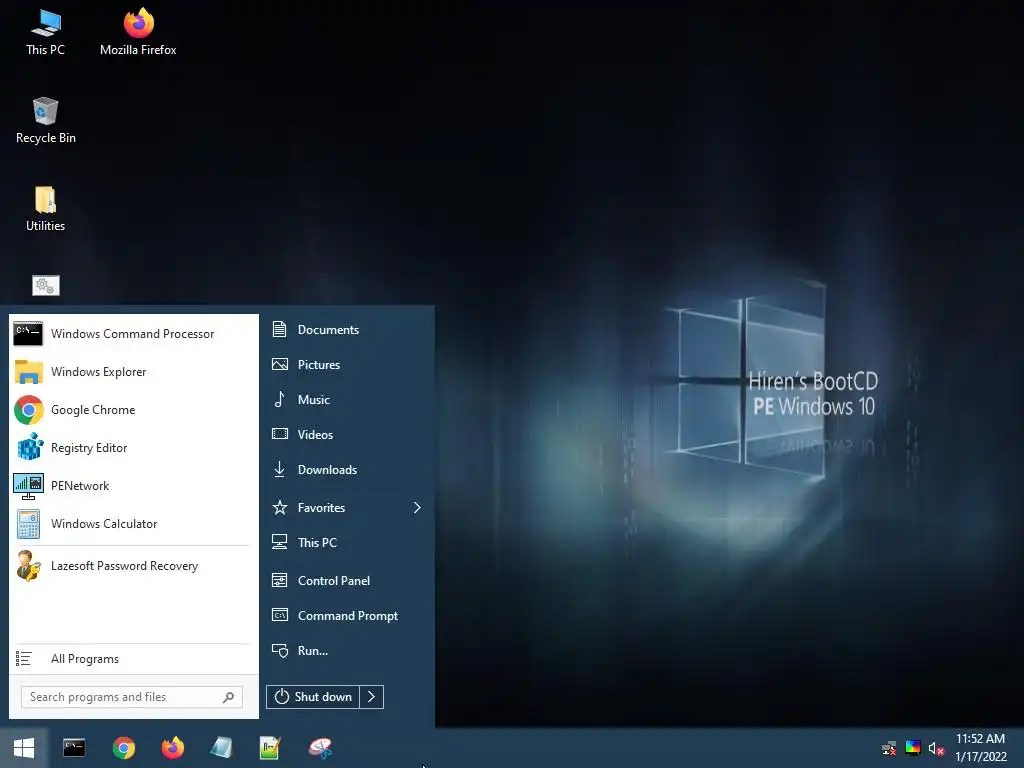Launch Windows Calculator from Start menu
The width and height of the screenshot is (1024, 768).
pos(133,523)
